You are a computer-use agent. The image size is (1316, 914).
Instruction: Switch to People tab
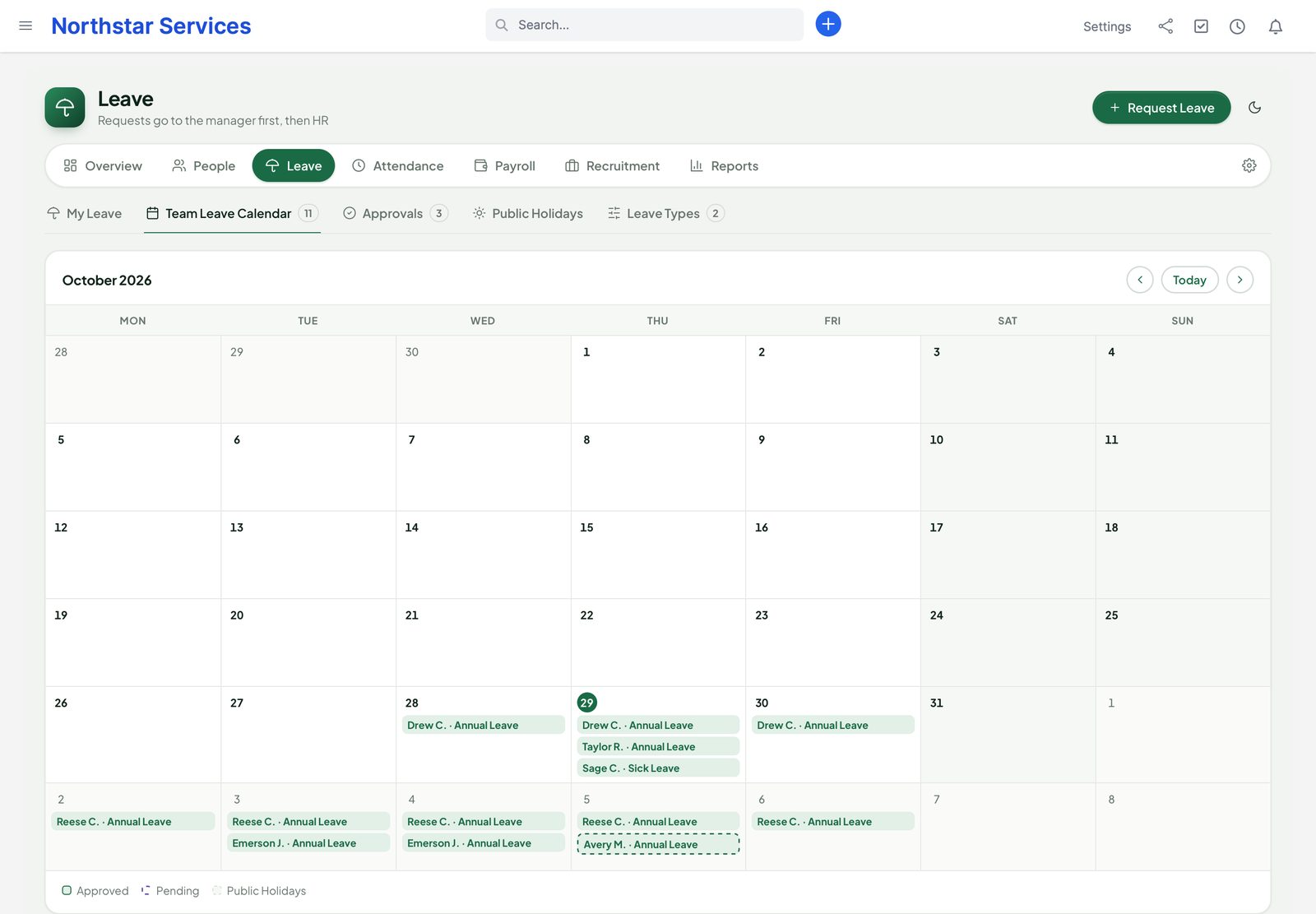pyautogui.click(x=204, y=165)
